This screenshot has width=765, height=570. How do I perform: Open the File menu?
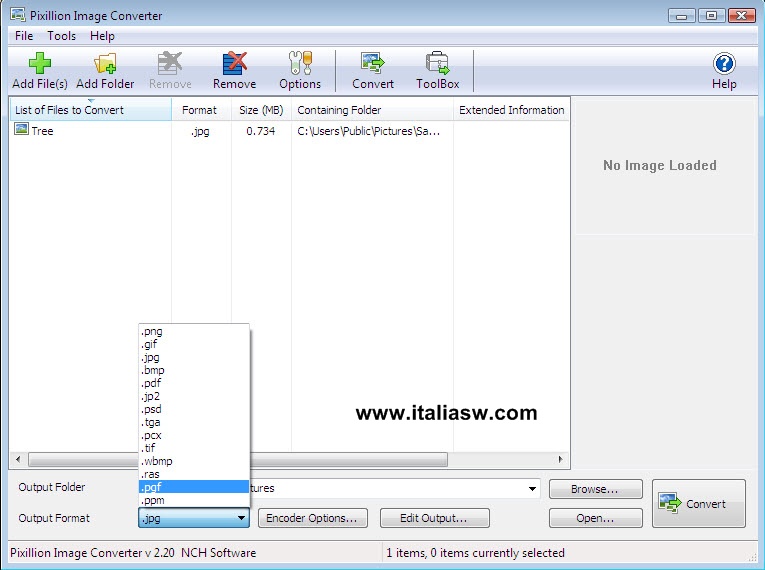tap(24, 36)
